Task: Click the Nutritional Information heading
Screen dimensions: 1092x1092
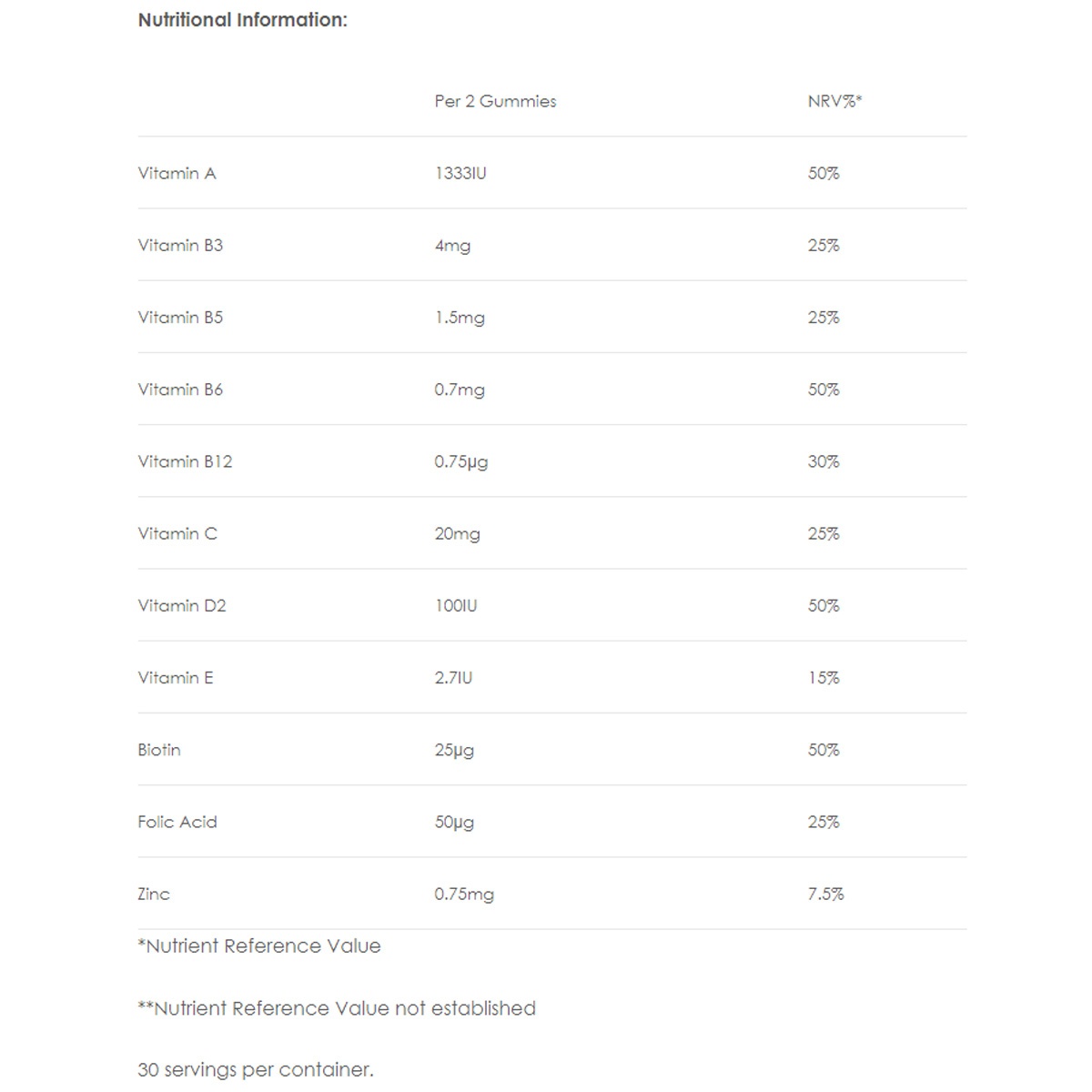Action: [243, 20]
